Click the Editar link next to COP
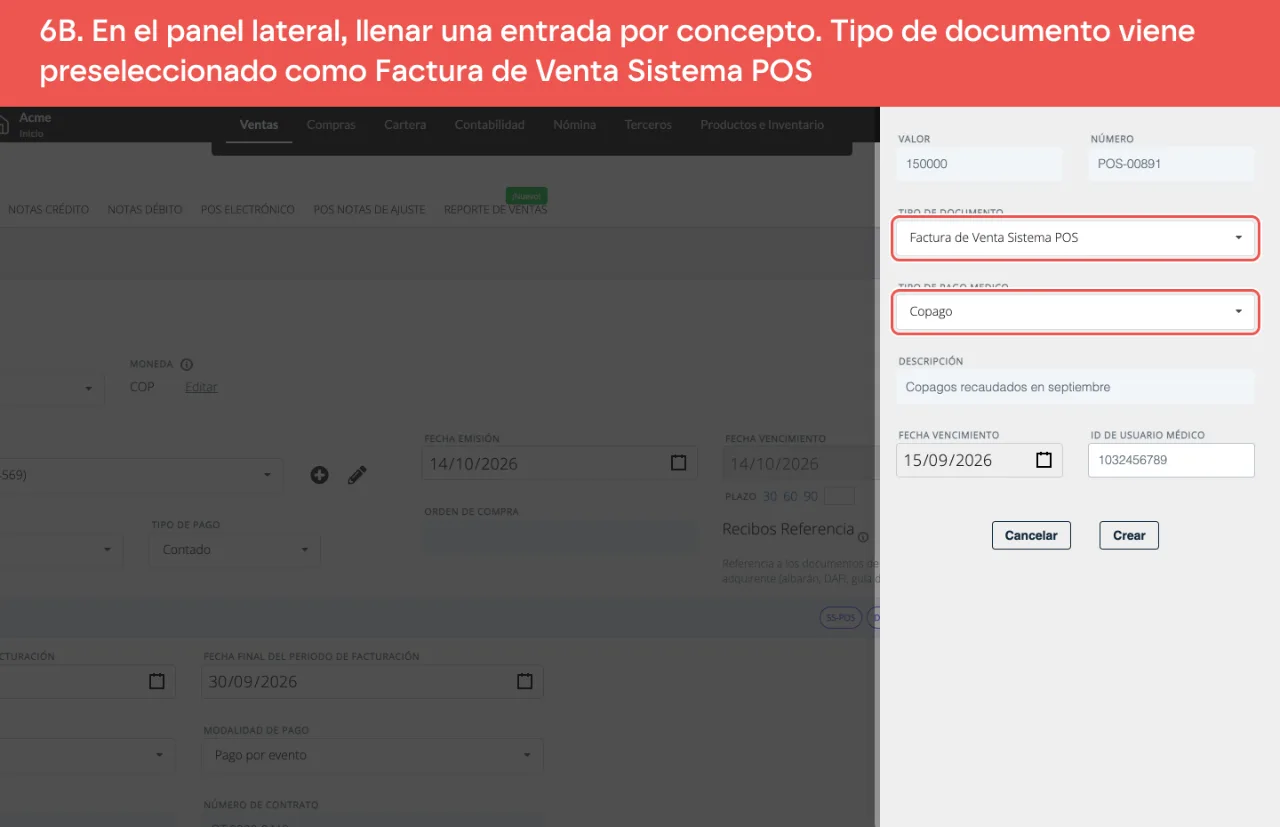The height and width of the screenshot is (827, 1280). click(201, 387)
